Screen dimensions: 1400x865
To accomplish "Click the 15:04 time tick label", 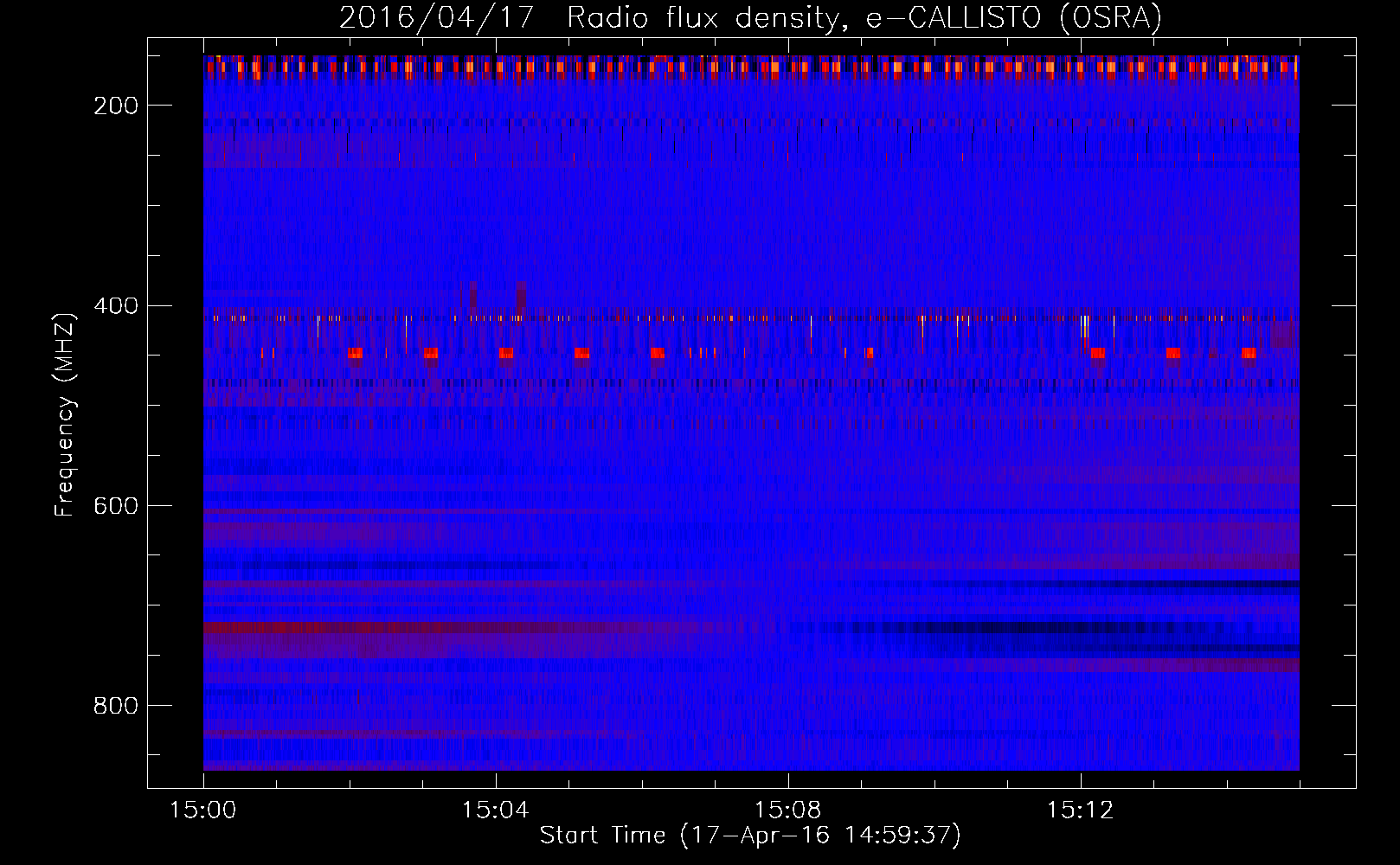I will click(495, 811).
